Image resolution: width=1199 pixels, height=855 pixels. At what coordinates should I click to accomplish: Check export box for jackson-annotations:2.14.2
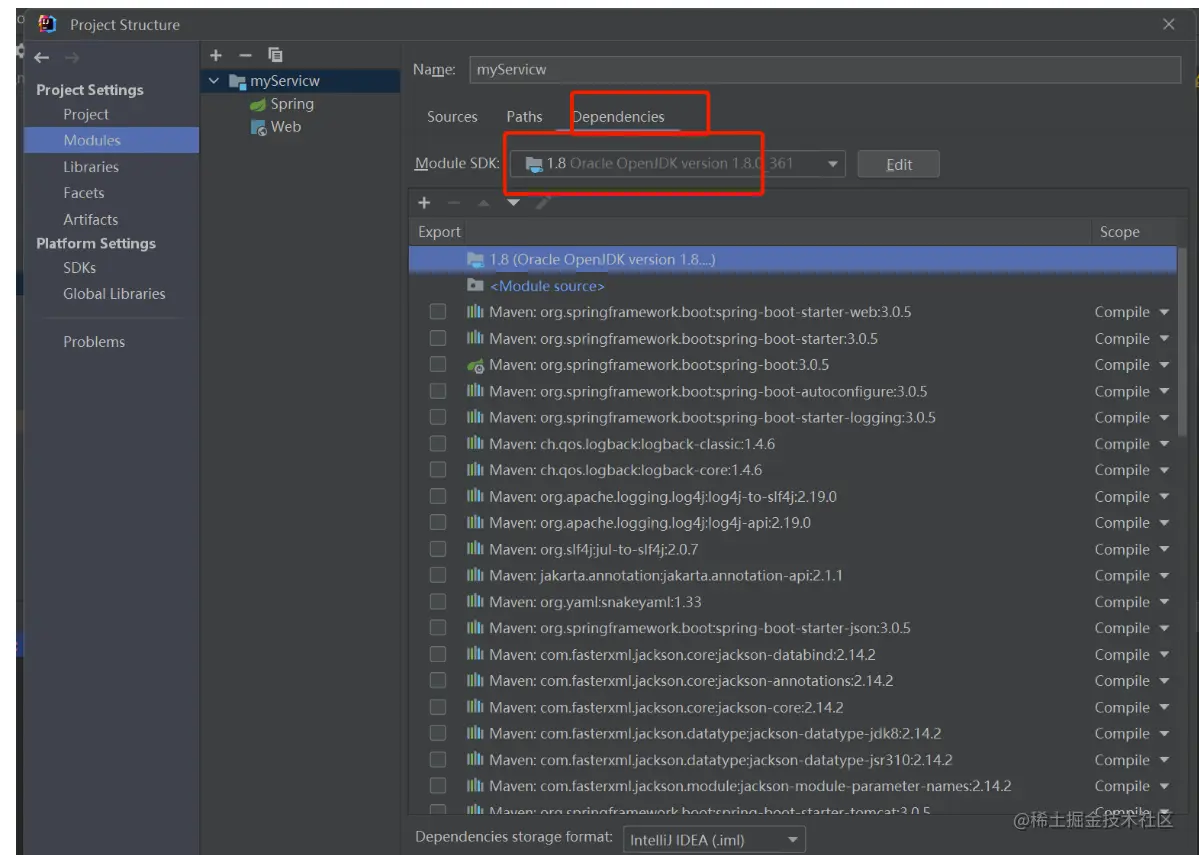[437, 681]
